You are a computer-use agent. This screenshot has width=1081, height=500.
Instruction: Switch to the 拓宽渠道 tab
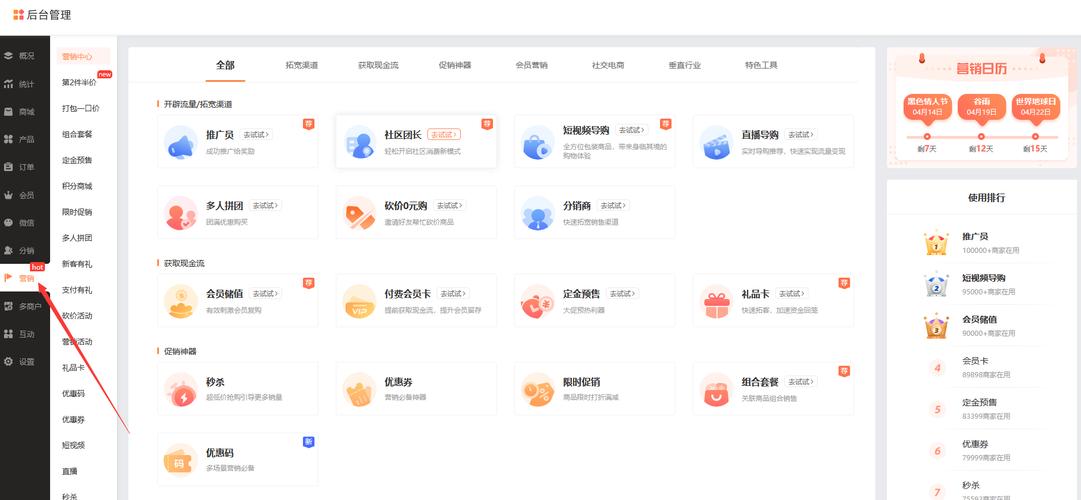[301, 65]
